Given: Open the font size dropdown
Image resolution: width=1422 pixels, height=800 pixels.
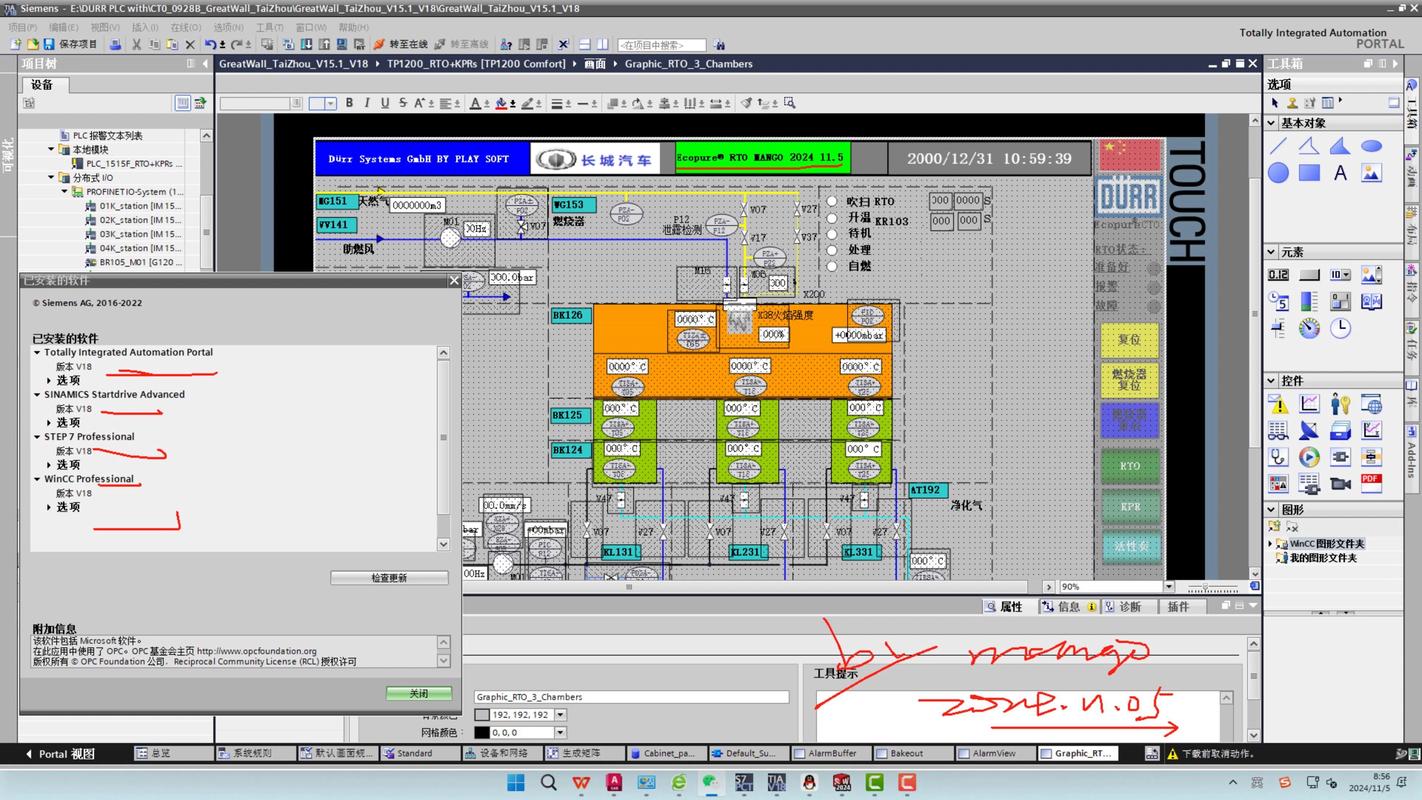Looking at the screenshot, I should pos(331,103).
